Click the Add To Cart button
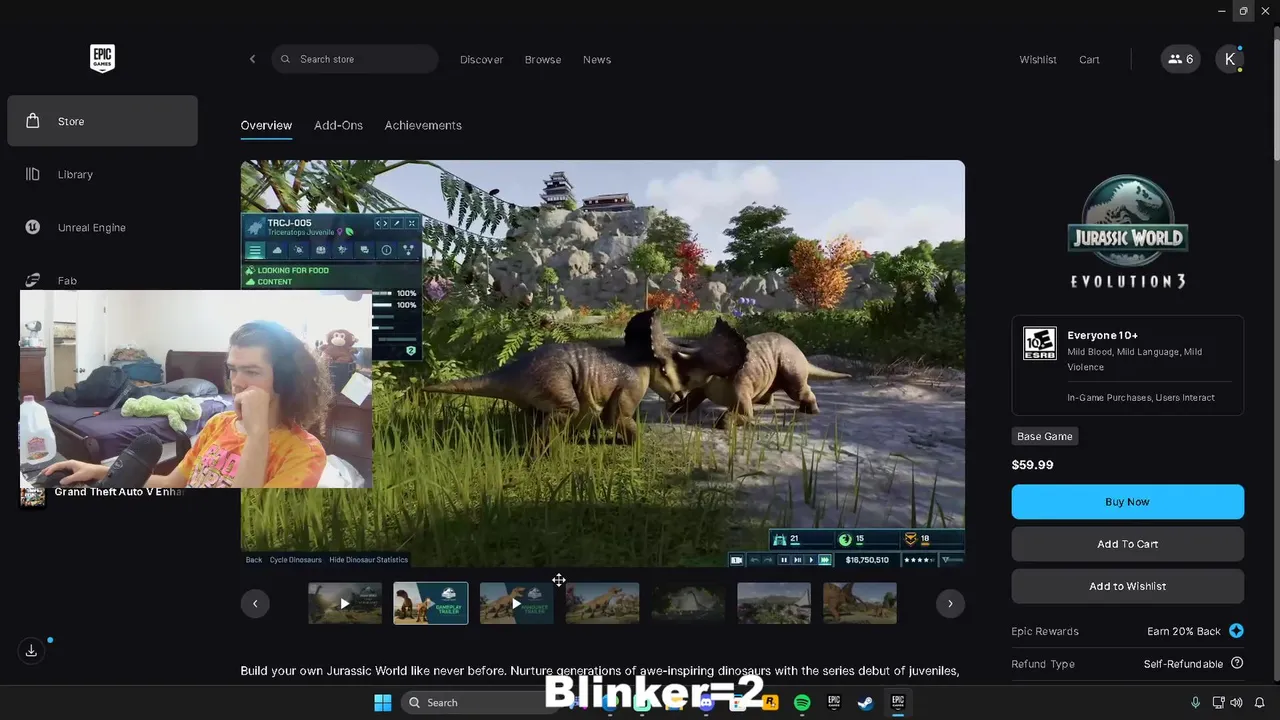The height and width of the screenshot is (720, 1280). (x=1127, y=544)
